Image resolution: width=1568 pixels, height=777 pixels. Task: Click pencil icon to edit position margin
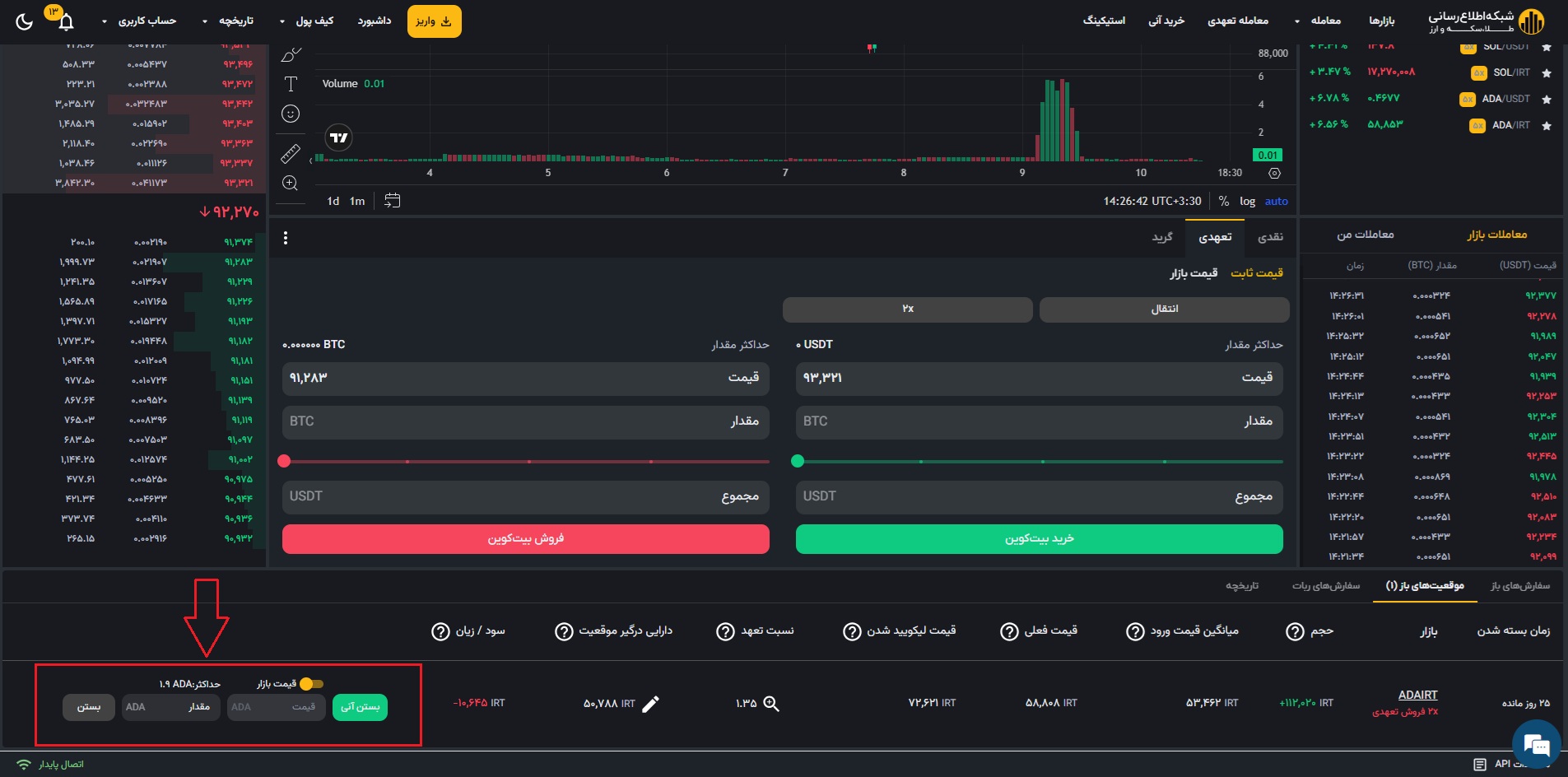pos(650,704)
